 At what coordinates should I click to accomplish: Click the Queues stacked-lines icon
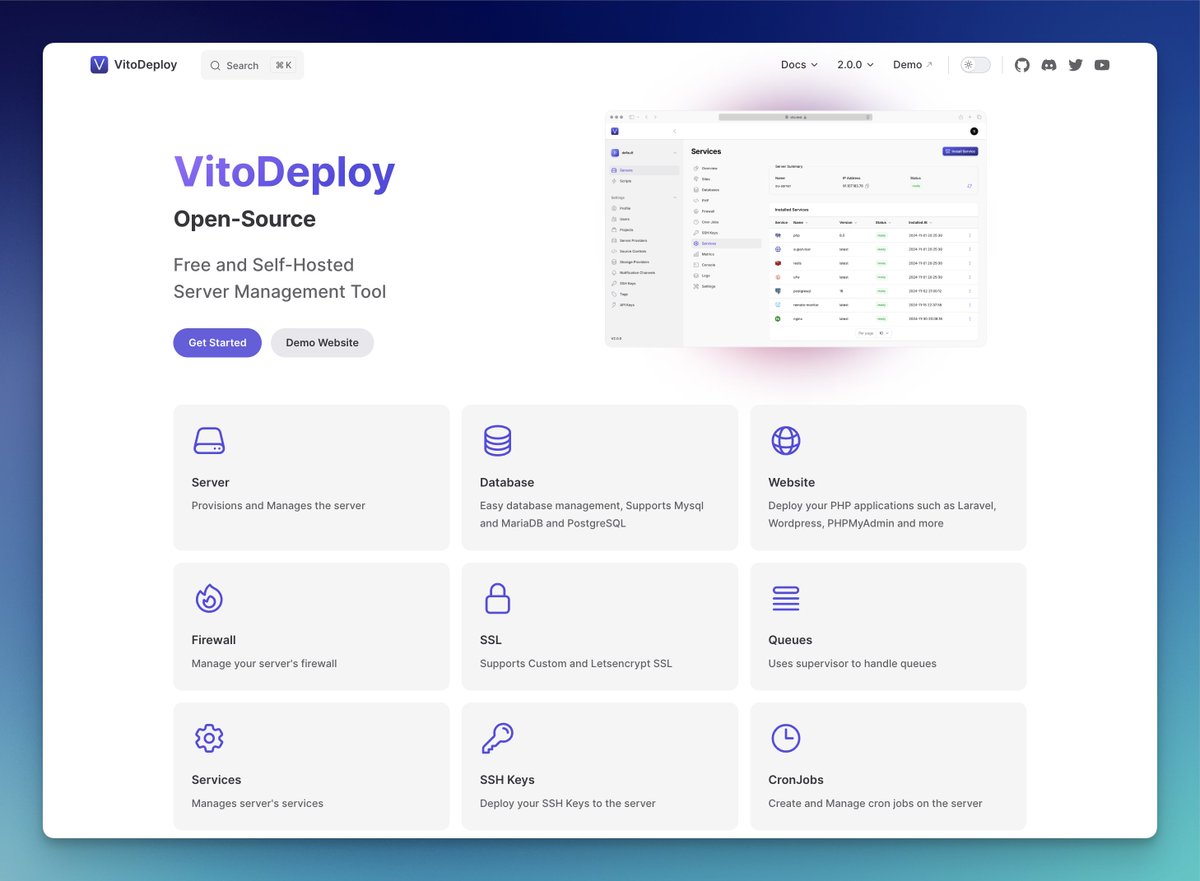click(x=786, y=597)
